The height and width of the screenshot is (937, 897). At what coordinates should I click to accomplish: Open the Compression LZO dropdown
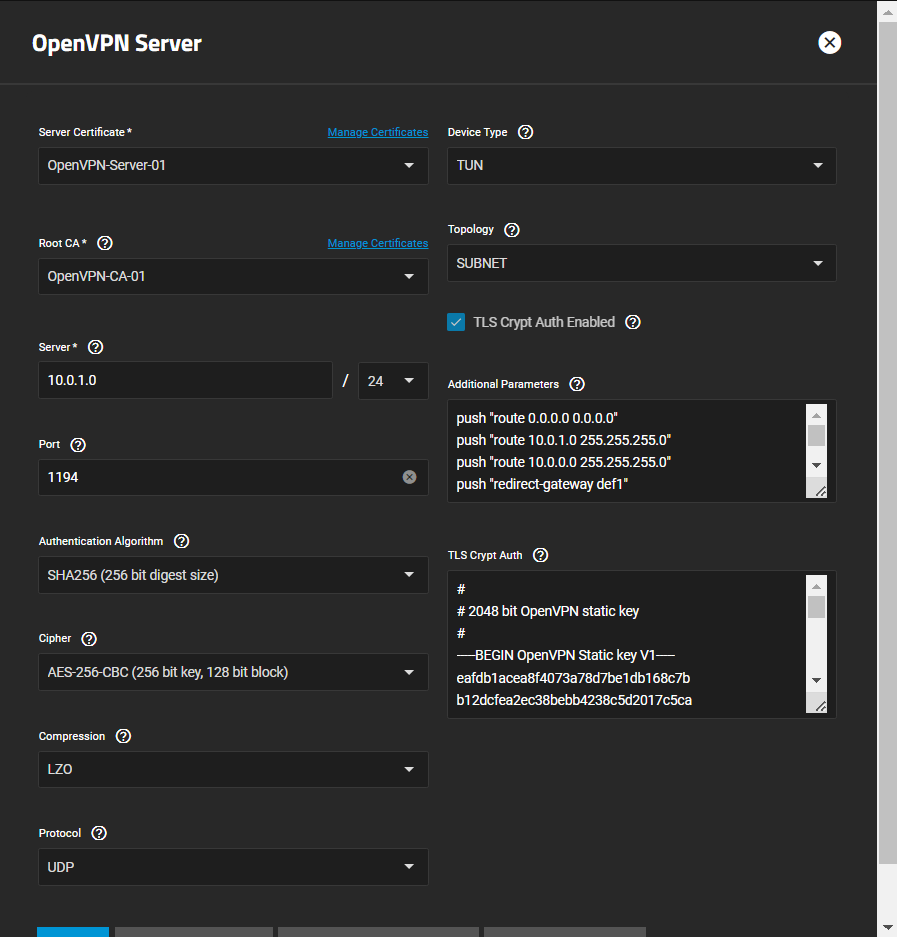(x=233, y=769)
